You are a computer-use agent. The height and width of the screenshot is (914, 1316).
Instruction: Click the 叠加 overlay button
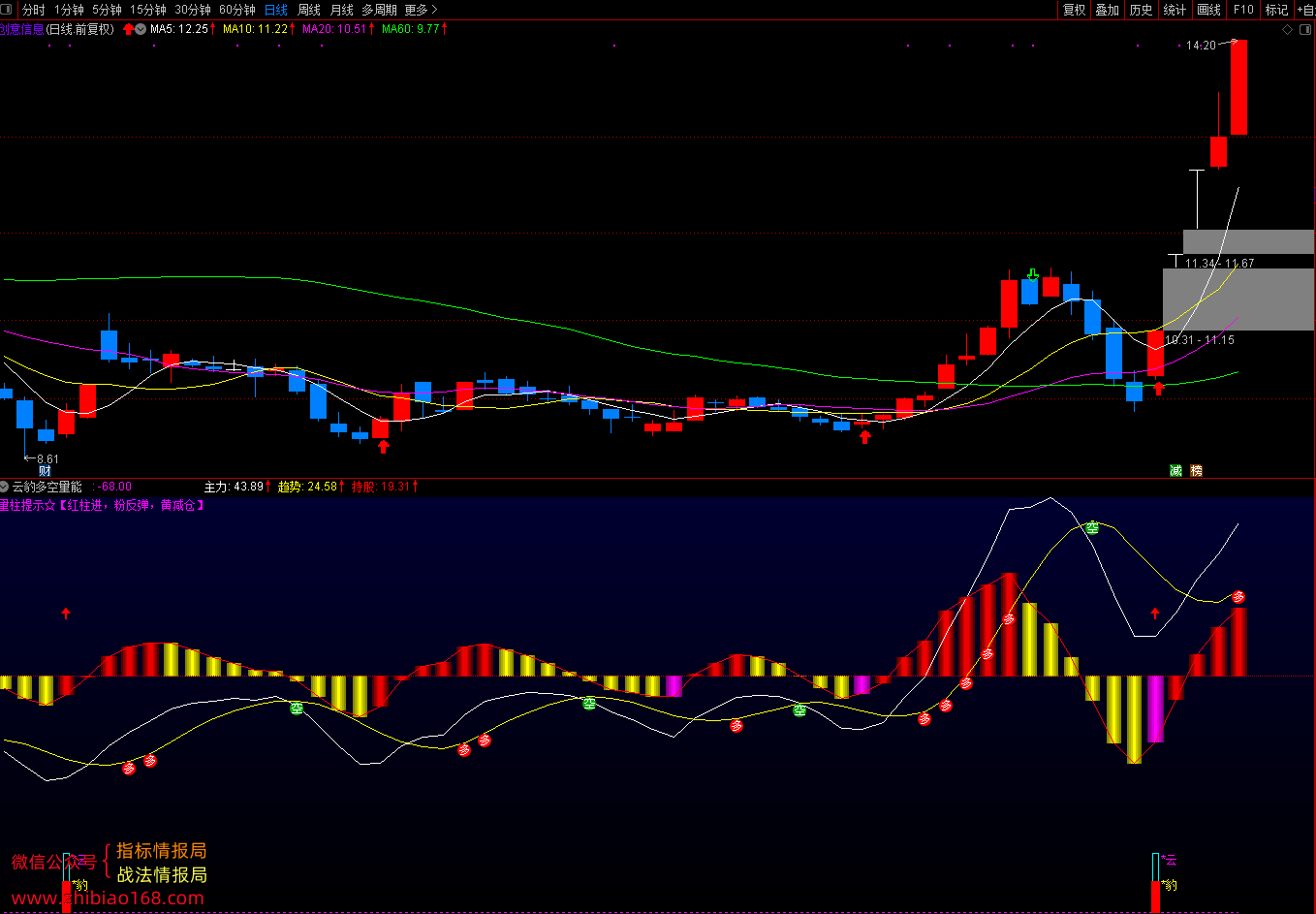click(x=1107, y=10)
